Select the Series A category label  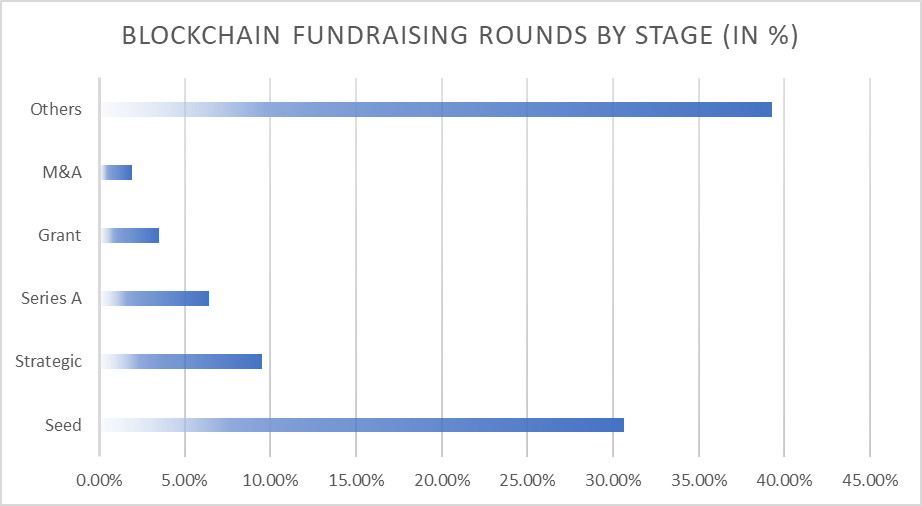coord(51,298)
